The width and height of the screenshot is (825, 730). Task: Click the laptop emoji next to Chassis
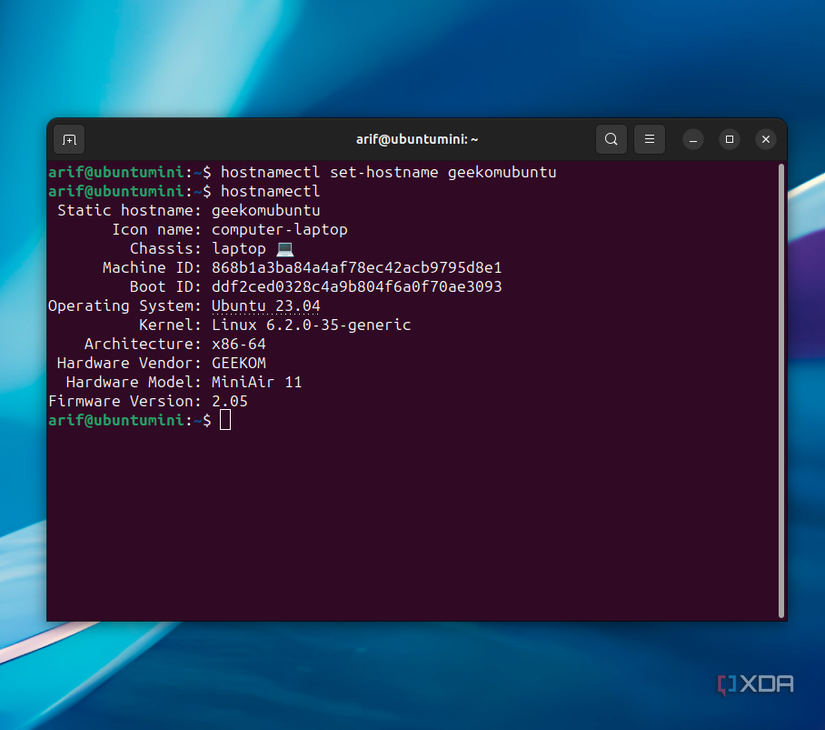click(284, 248)
